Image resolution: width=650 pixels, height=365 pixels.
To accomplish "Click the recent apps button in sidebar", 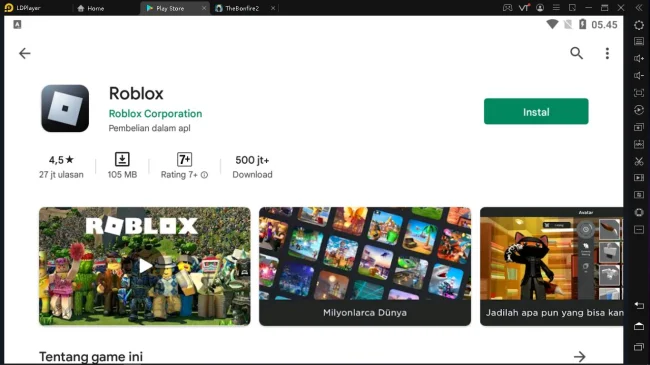I will [x=639, y=346].
